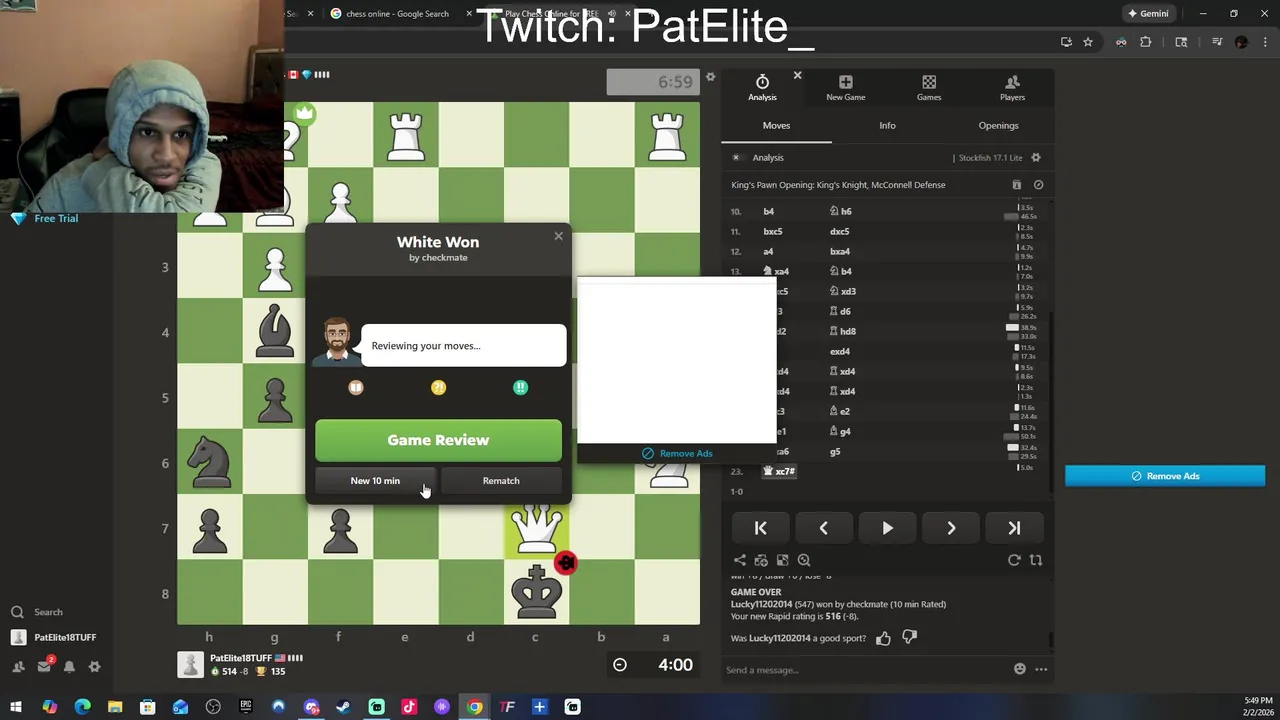Jump to first move of game
This screenshot has width=1280, height=720.
tap(760, 528)
